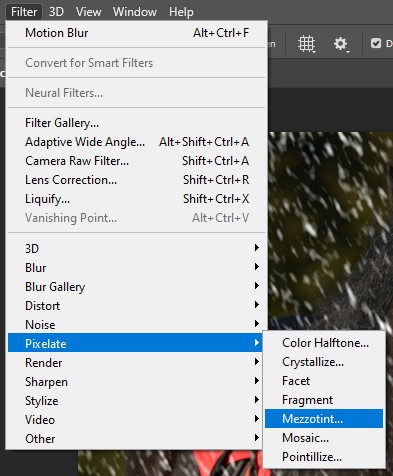Open Filter Gallery dialog
The image size is (393, 476).
point(137,123)
